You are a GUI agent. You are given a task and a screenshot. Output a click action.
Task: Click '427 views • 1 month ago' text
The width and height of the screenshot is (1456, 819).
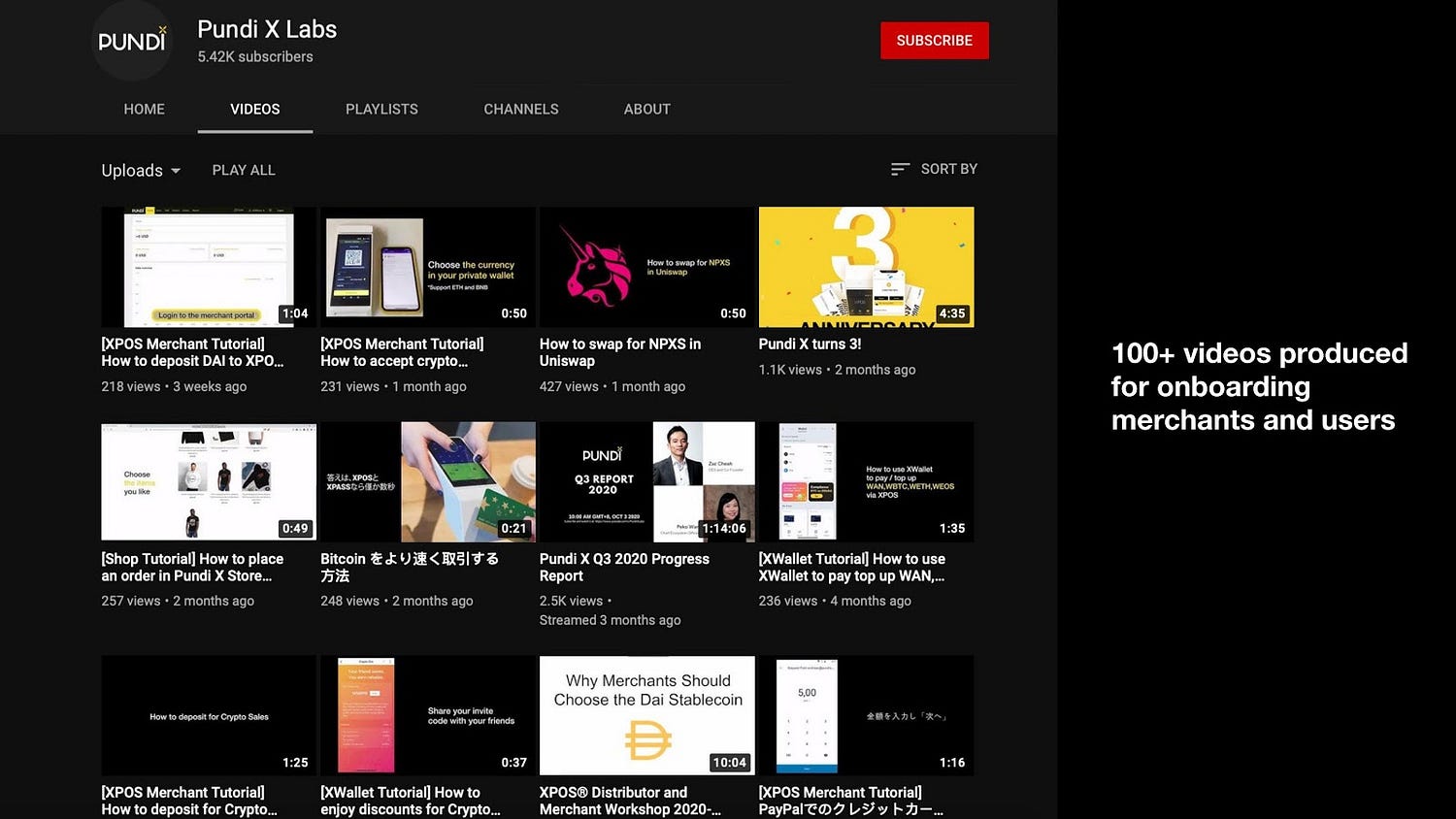coord(612,386)
